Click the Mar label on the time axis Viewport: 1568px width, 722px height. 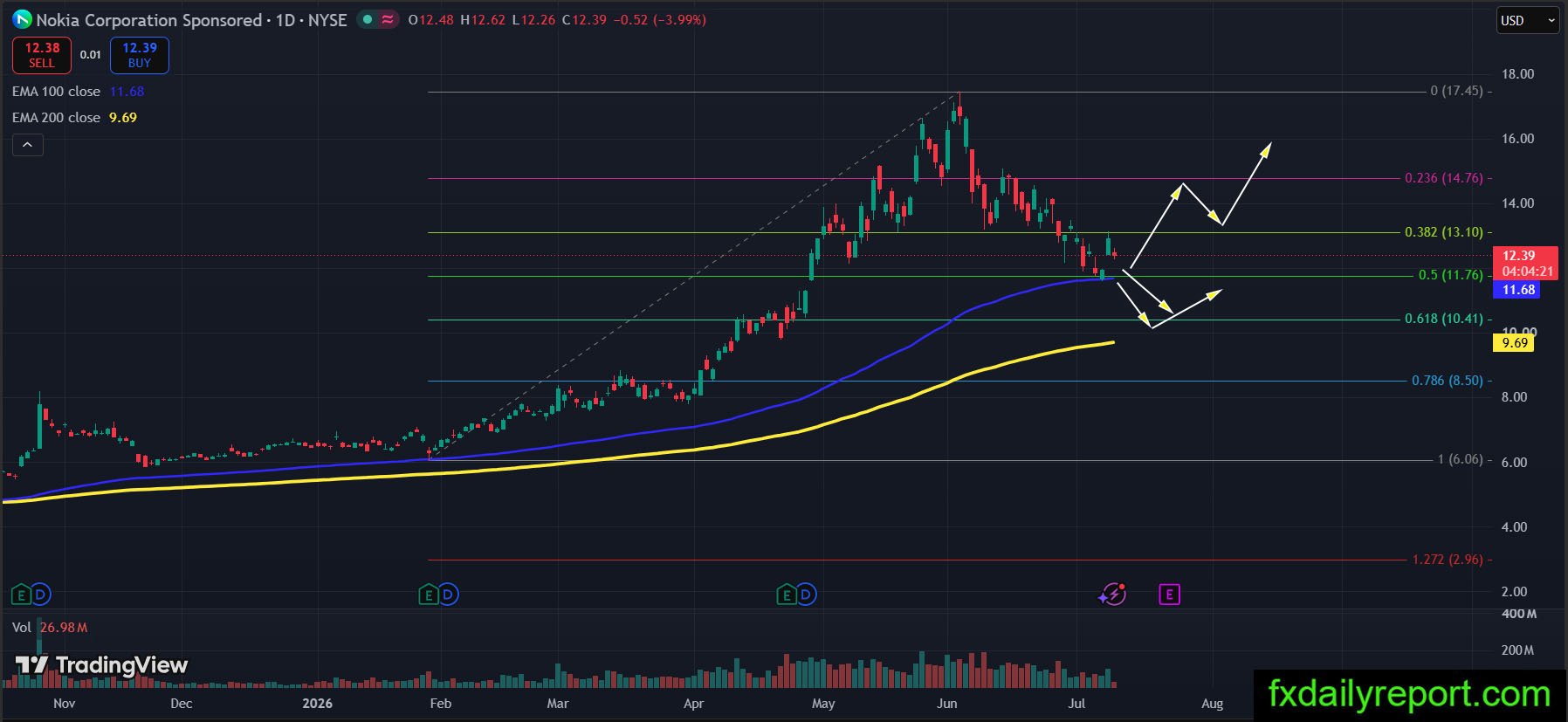(557, 704)
